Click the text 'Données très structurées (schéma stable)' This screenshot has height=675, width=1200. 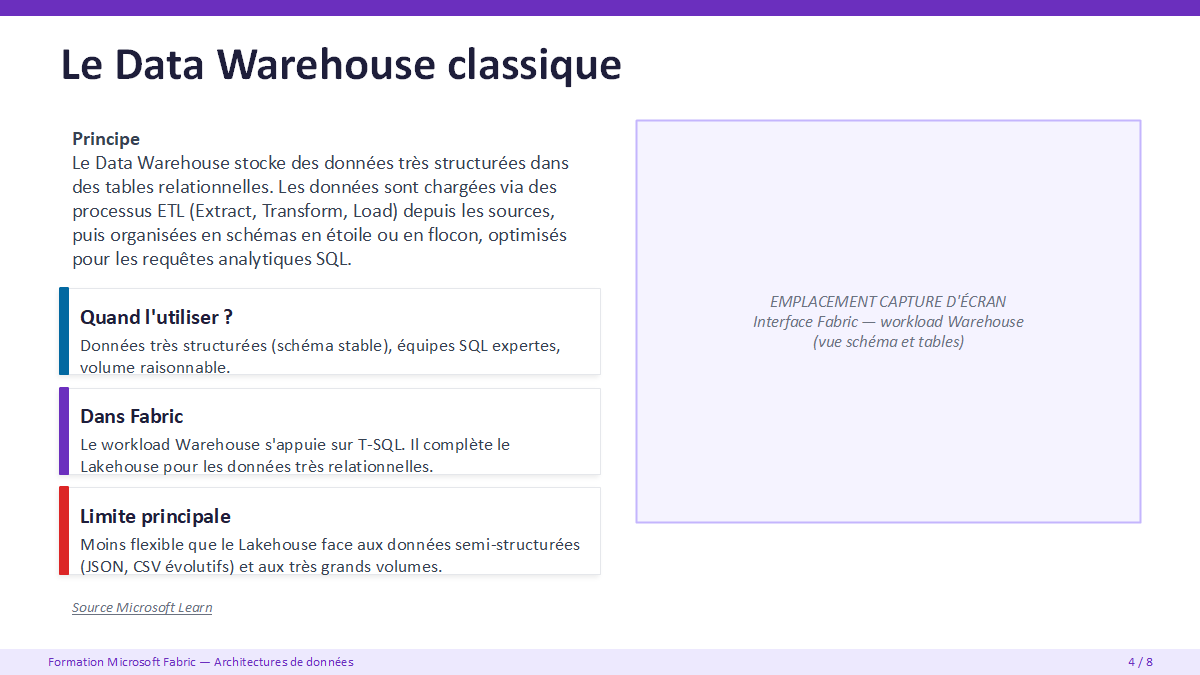tap(234, 346)
